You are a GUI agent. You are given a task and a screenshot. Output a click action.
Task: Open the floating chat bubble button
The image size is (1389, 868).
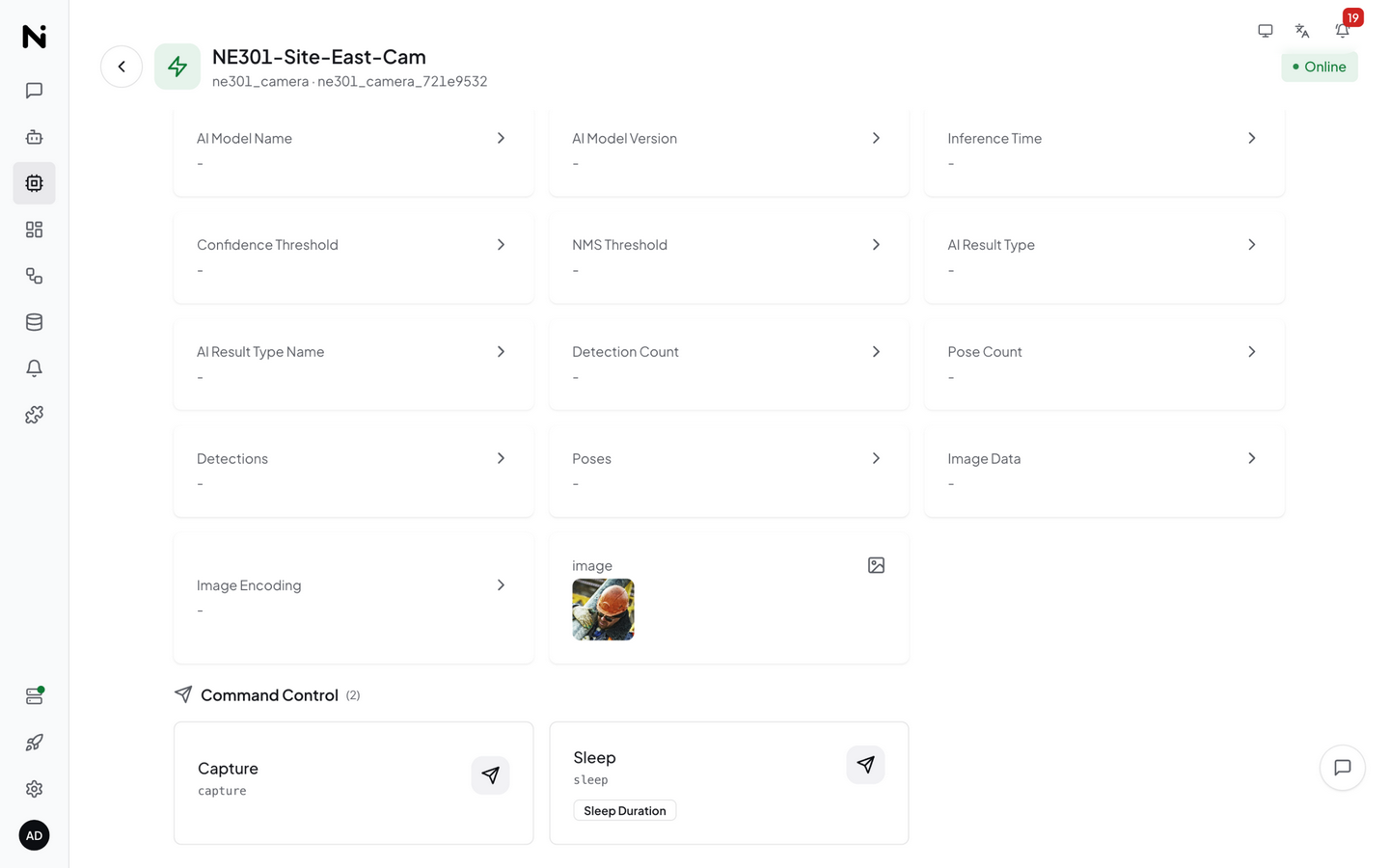pos(1343,768)
